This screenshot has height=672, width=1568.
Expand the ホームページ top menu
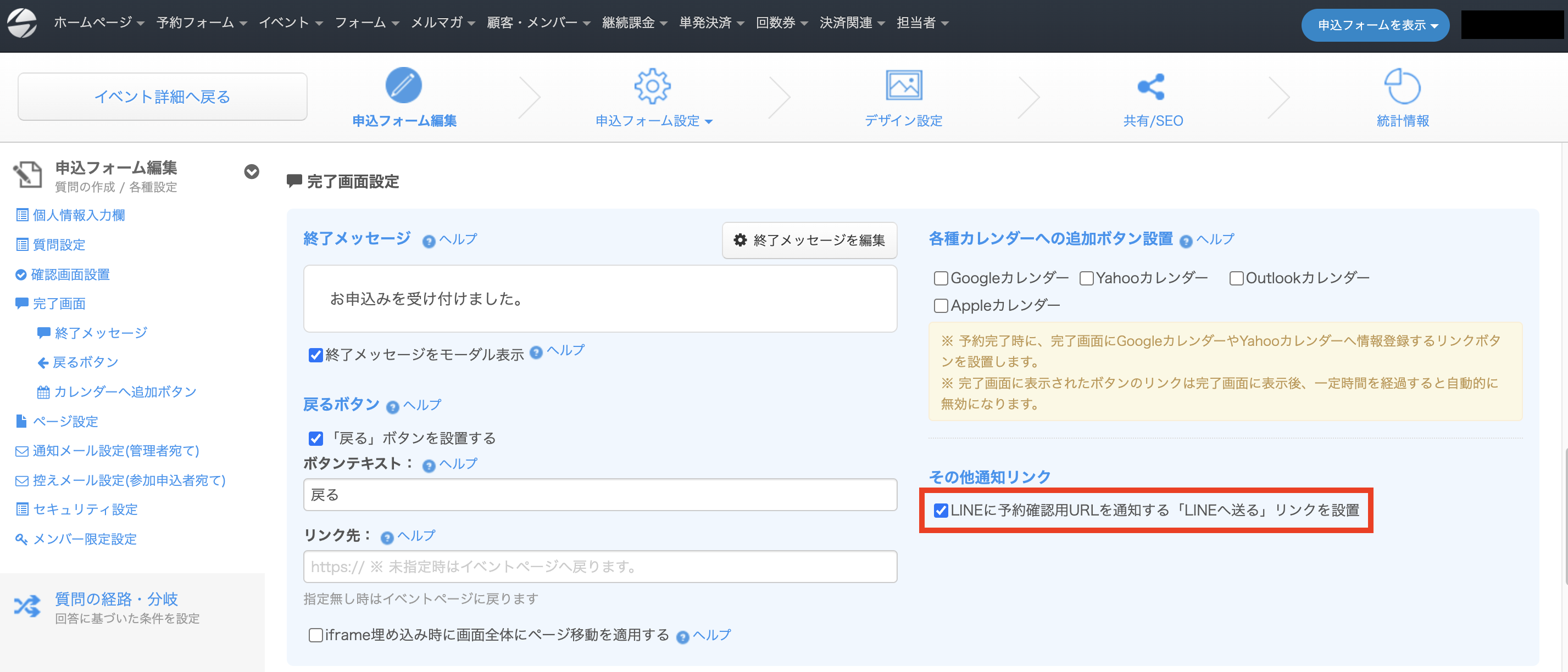point(98,23)
